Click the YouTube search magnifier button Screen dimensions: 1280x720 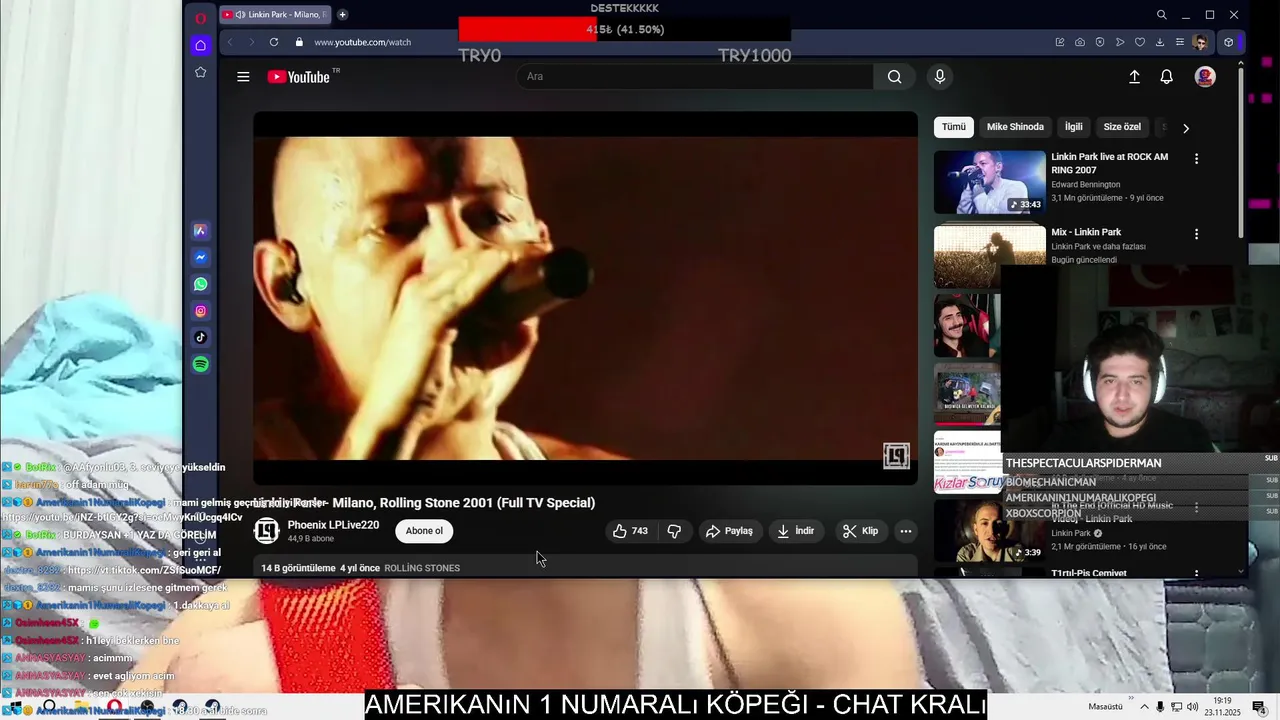point(894,77)
